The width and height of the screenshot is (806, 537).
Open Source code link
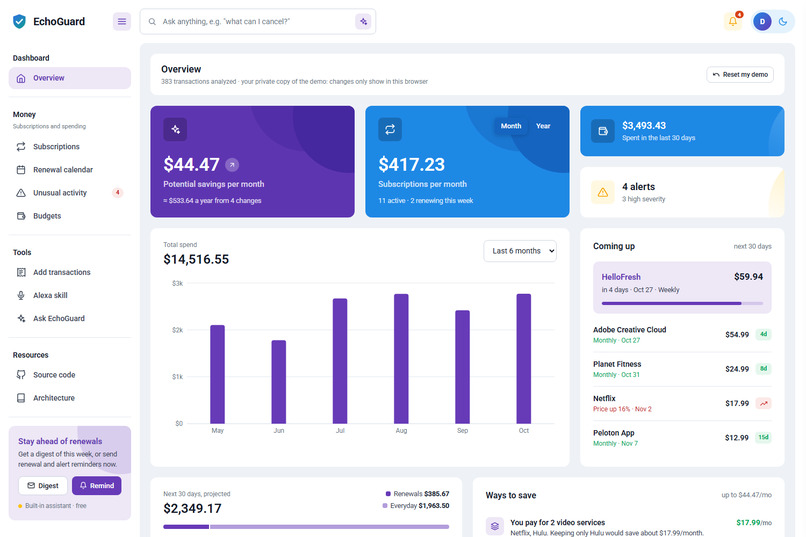click(x=70, y=375)
